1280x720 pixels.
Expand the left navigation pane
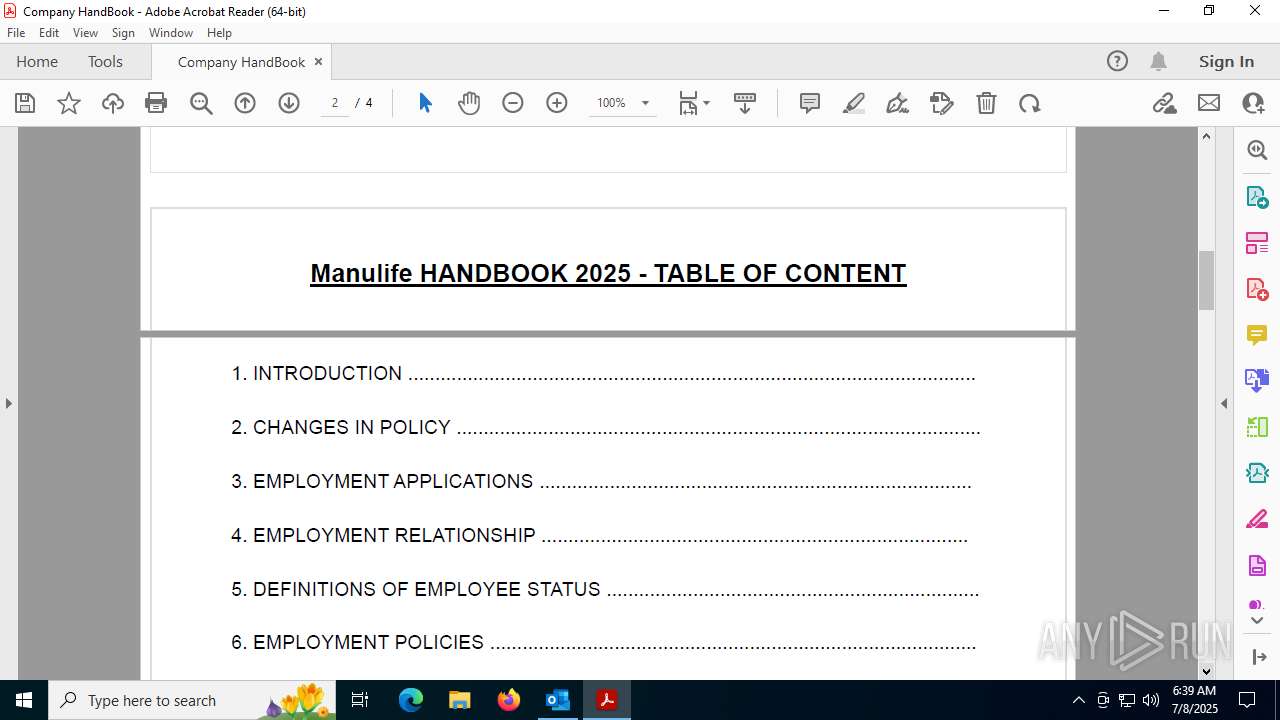coord(8,403)
